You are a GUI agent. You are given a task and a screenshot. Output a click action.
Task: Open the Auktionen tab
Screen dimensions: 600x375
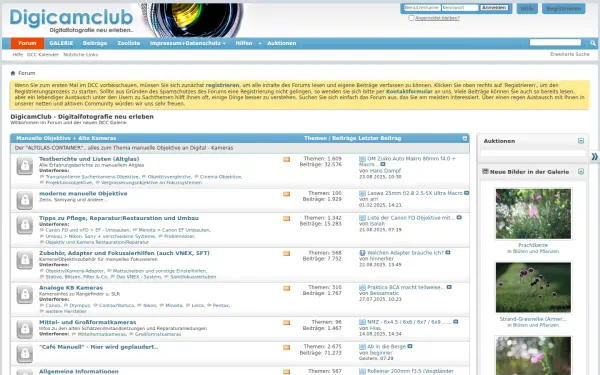(282, 43)
